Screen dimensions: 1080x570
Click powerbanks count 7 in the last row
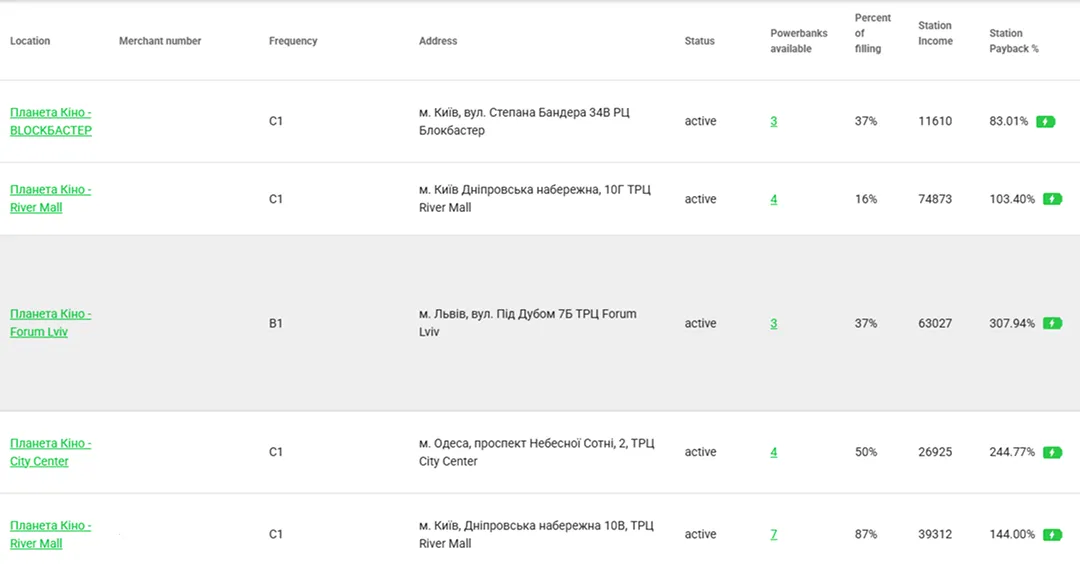click(773, 534)
